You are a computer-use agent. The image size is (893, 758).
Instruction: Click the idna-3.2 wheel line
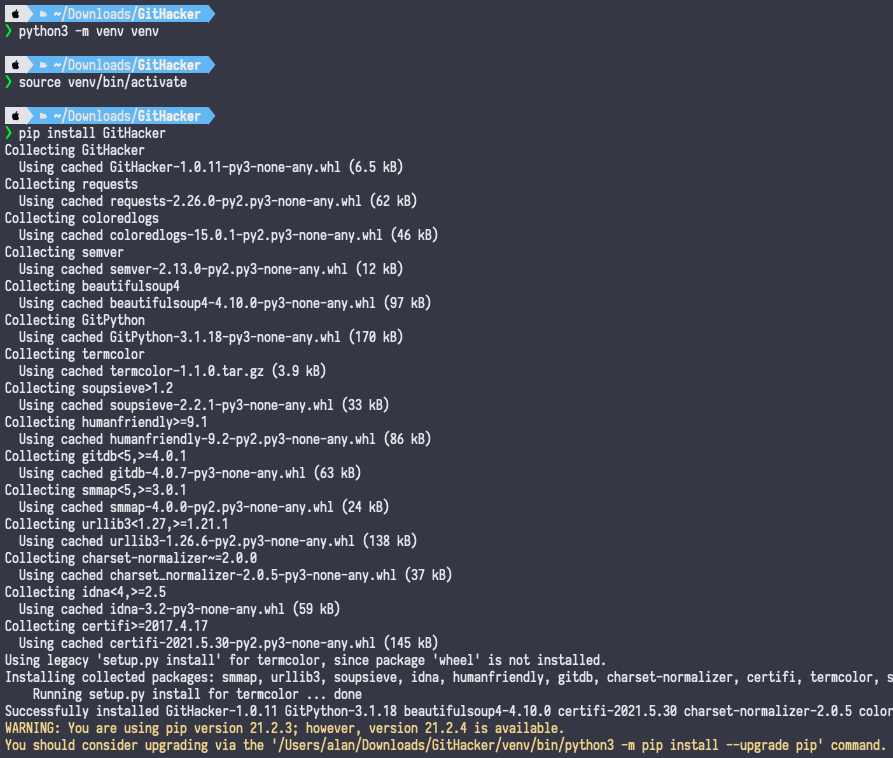click(x=179, y=609)
